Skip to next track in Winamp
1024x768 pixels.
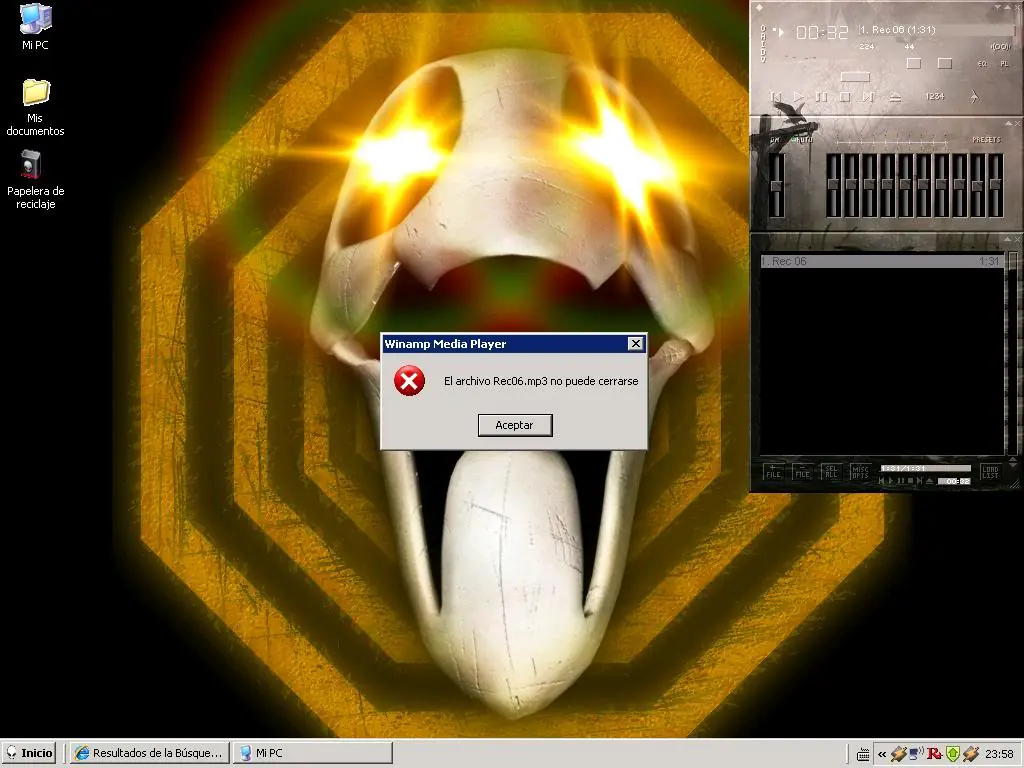tap(867, 97)
